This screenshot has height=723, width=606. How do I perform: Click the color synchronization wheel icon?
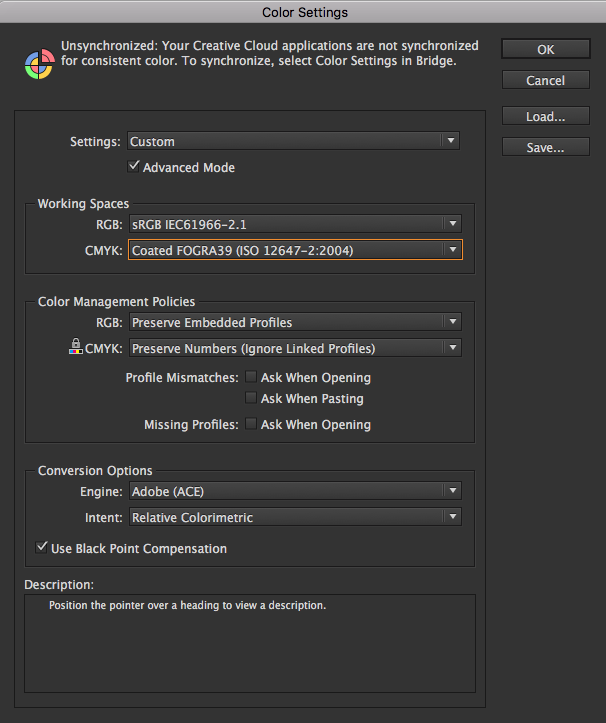[x=39, y=64]
